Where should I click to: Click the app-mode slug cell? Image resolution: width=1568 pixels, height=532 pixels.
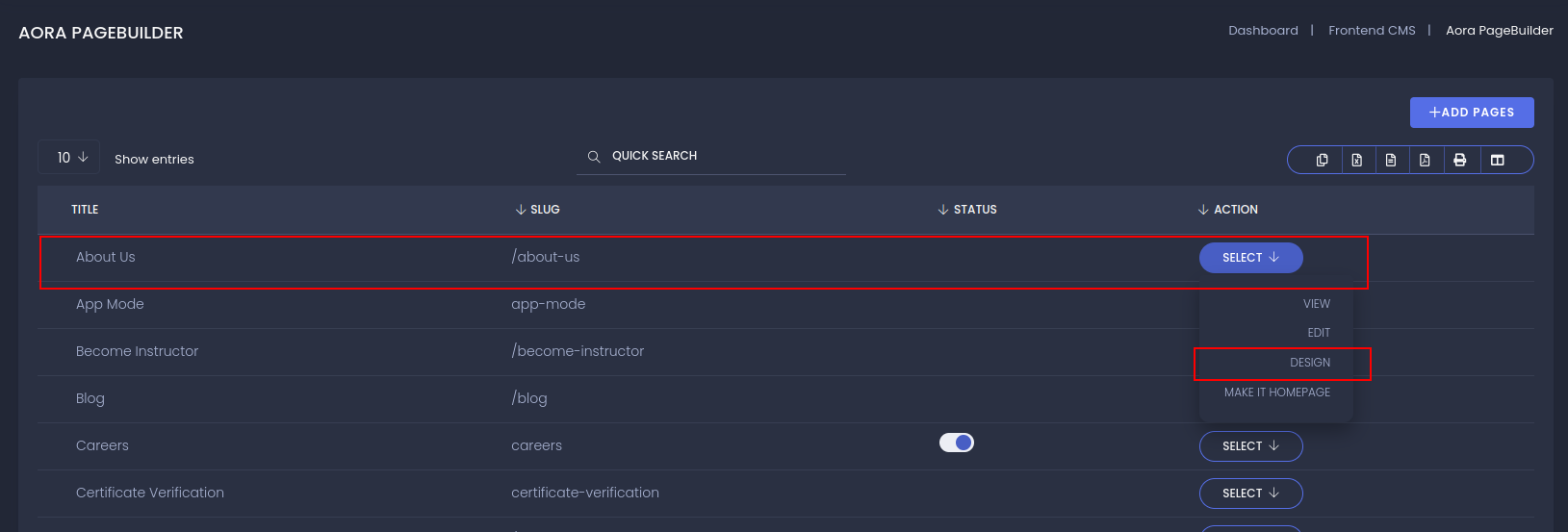coord(549,304)
